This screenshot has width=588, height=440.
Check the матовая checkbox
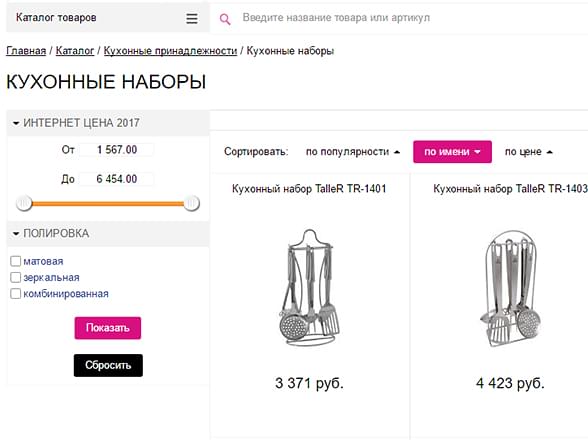tap(16, 261)
